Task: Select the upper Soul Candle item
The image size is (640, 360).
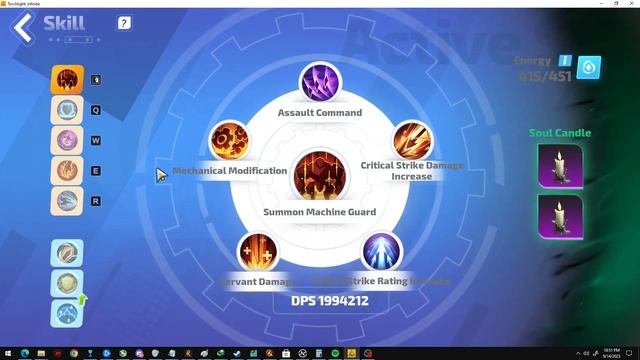Action: 560,166
